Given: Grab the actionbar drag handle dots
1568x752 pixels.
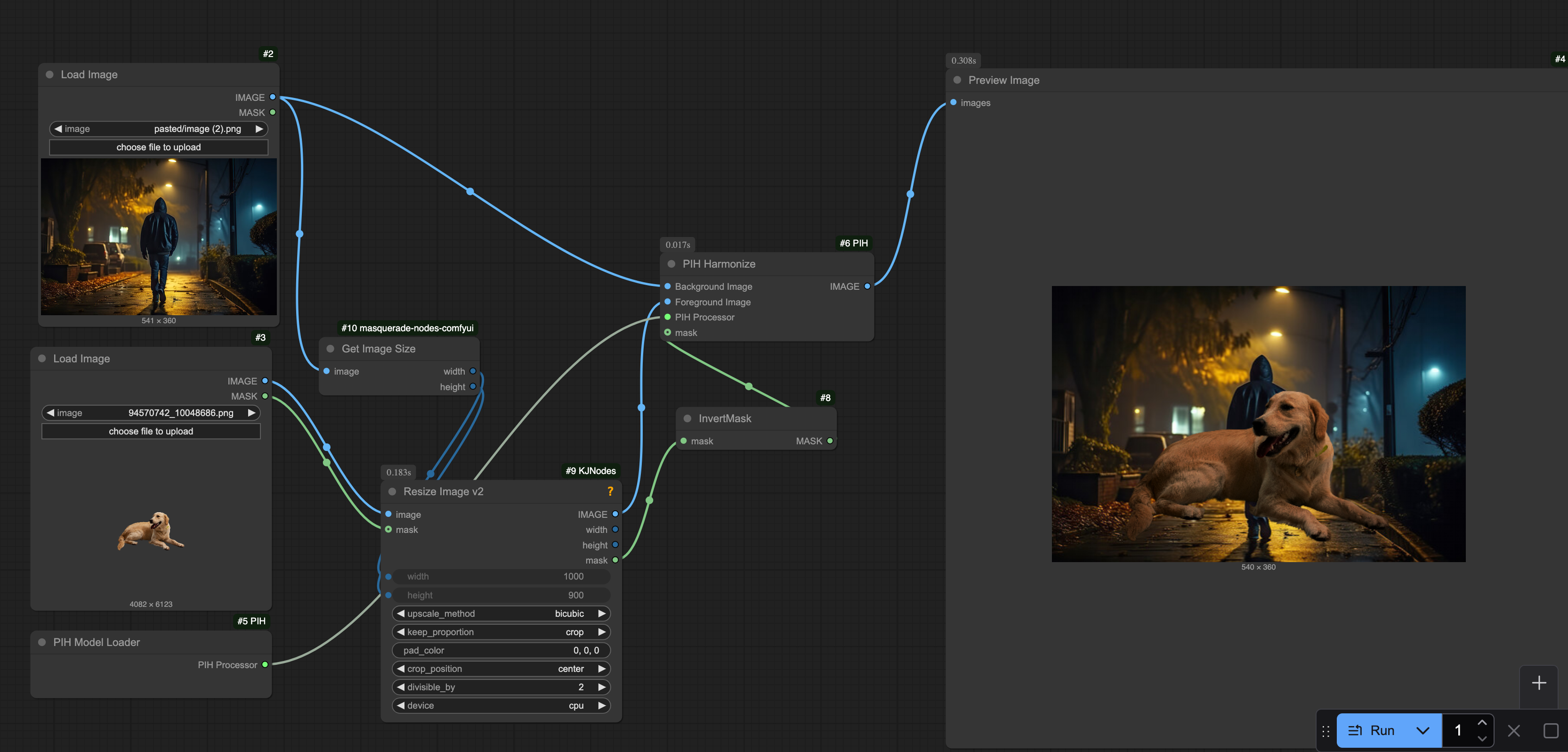Looking at the screenshot, I should pyautogui.click(x=1326, y=731).
